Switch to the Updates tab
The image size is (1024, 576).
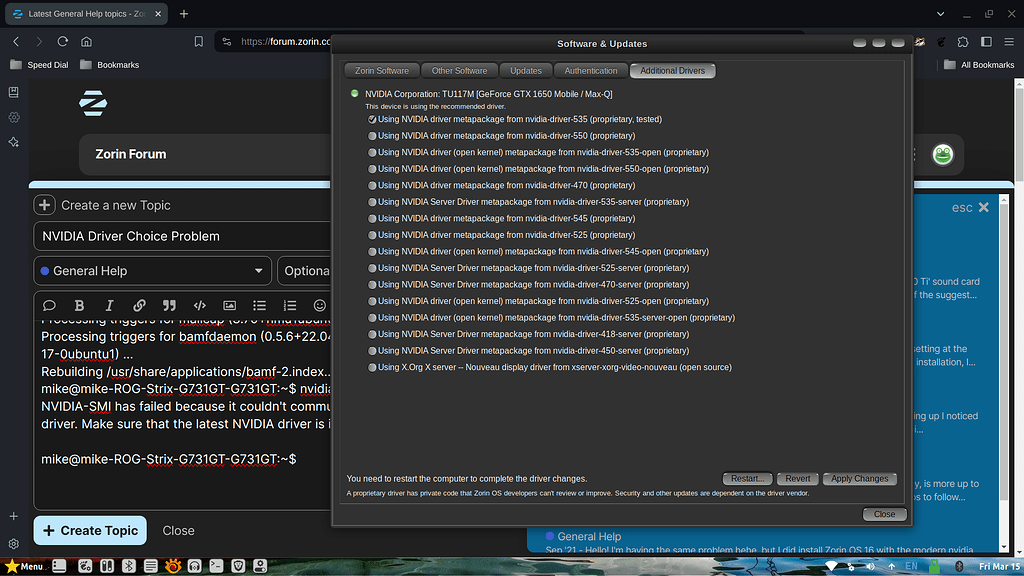pos(526,70)
